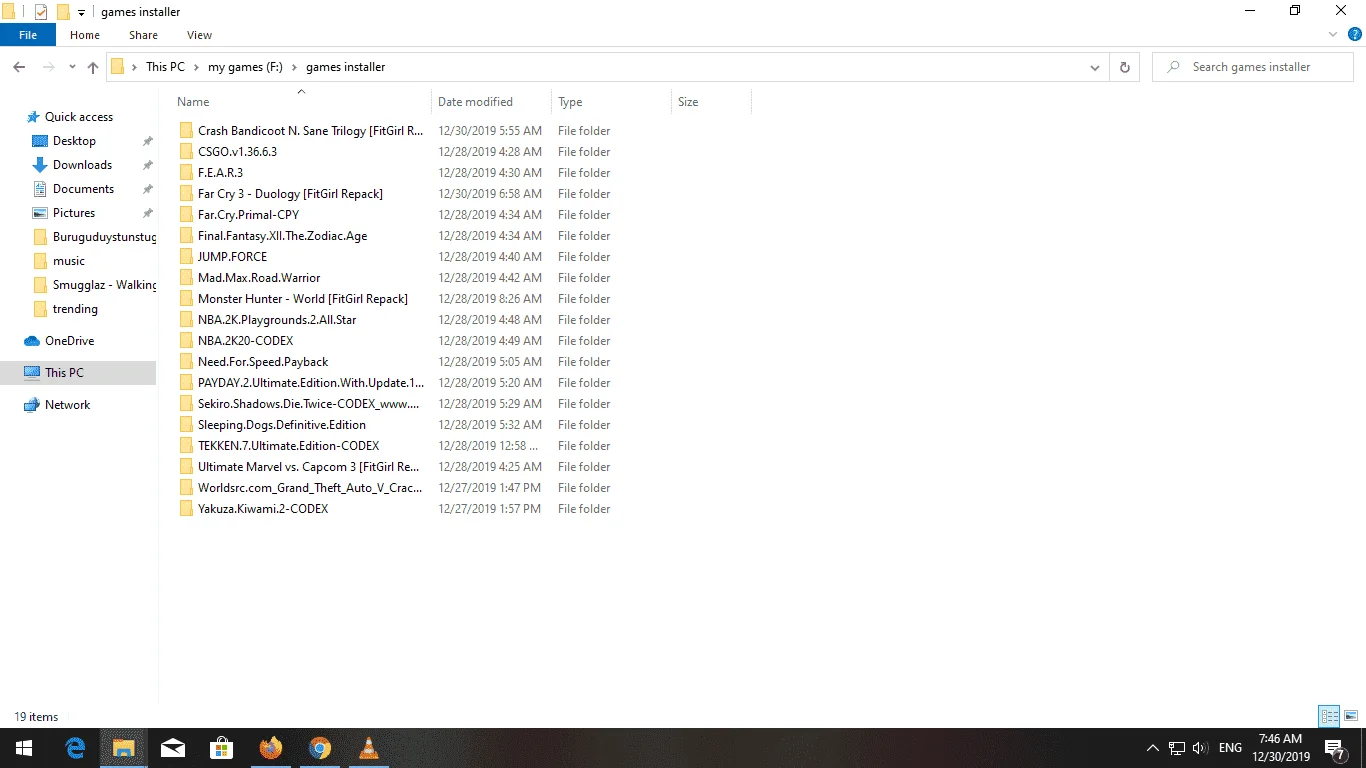
Task: Select Quick access in navigation pane
Action: (x=78, y=117)
